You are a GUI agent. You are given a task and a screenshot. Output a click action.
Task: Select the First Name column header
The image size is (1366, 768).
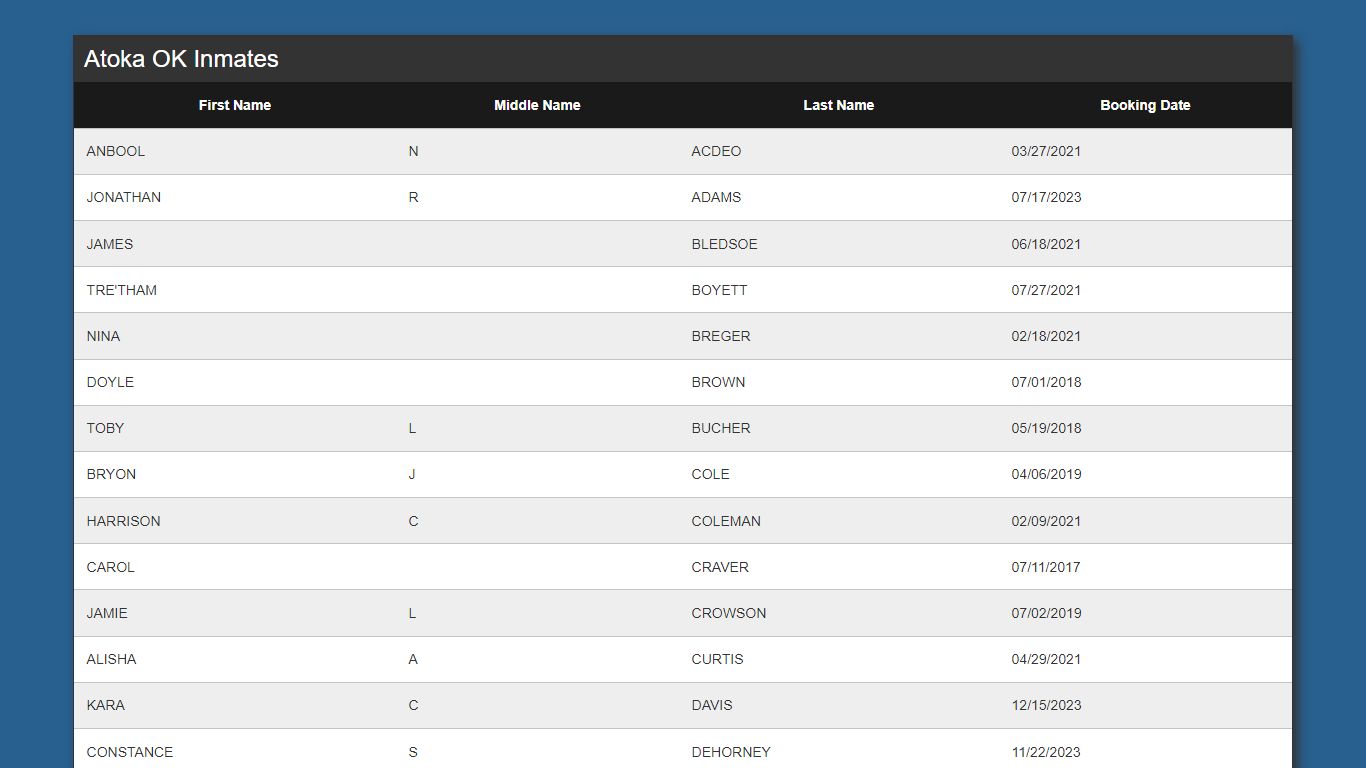pyautogui.click(x=235, y=105)
